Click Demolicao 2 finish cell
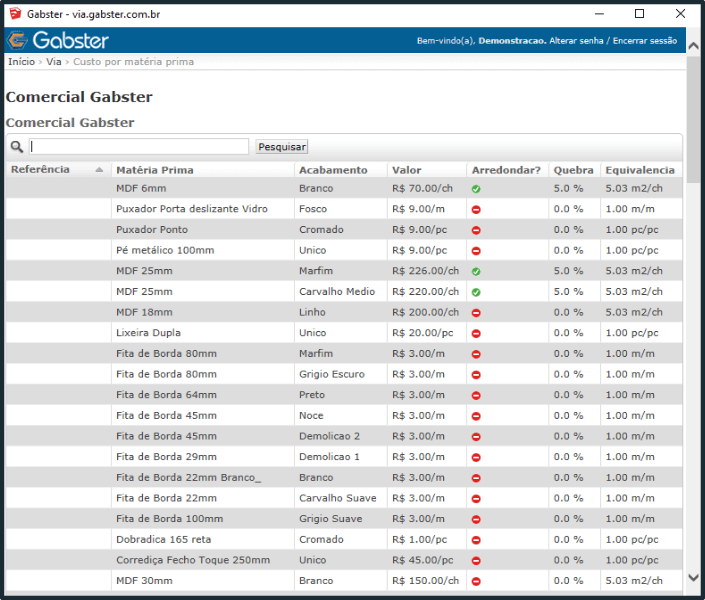705x600 pixels. (x=330, y=436)
